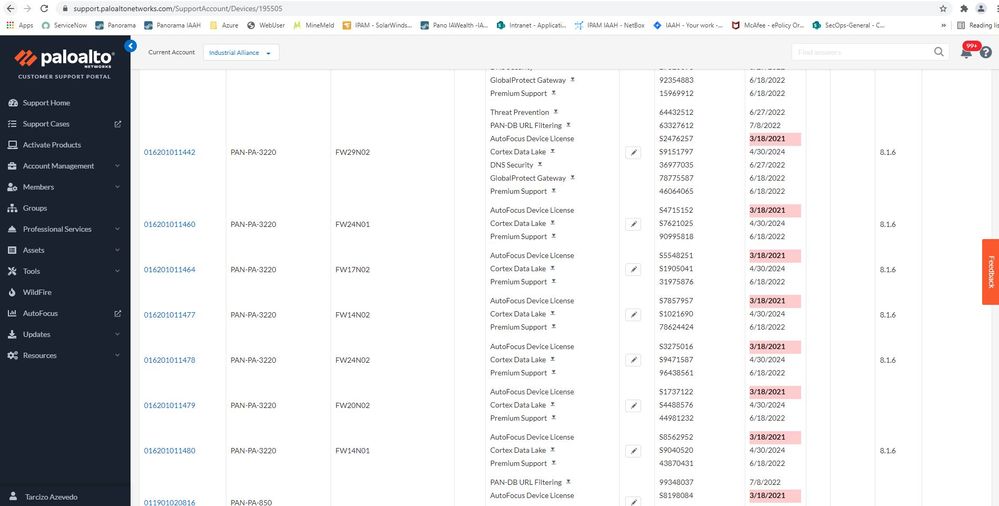
Task: Open the MineMeld bookmark
Action: tap(313, 25)
